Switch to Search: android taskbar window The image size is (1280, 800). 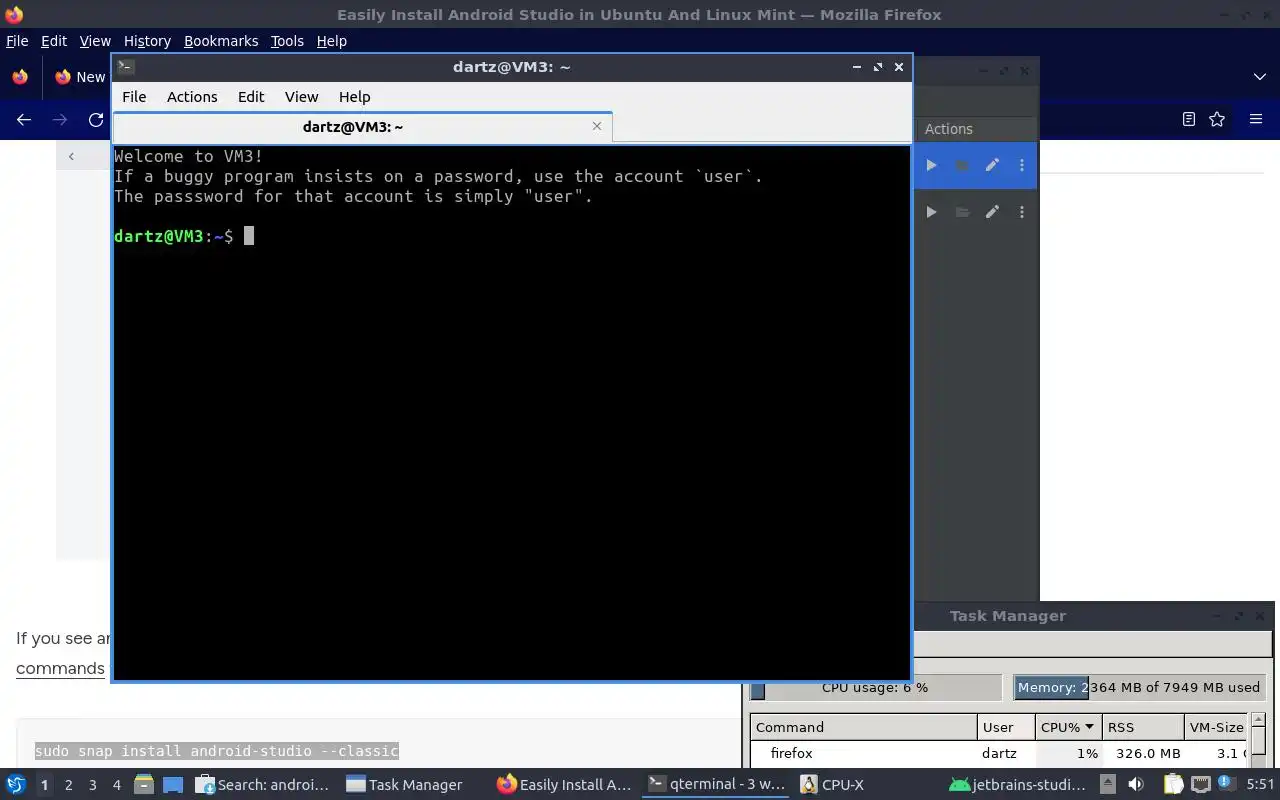(263, 785)
